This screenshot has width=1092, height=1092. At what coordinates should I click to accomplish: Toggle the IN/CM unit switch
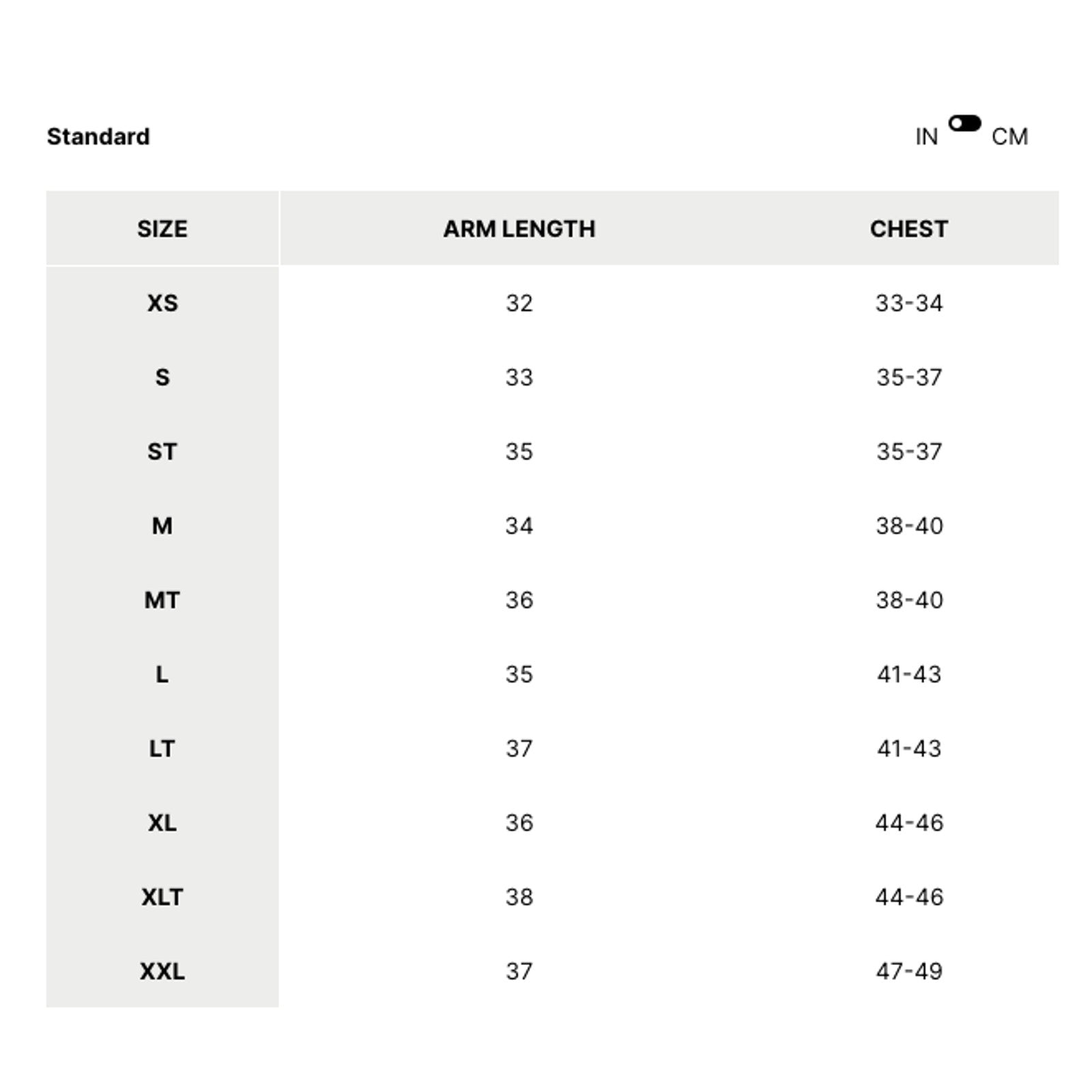[964, 124]
